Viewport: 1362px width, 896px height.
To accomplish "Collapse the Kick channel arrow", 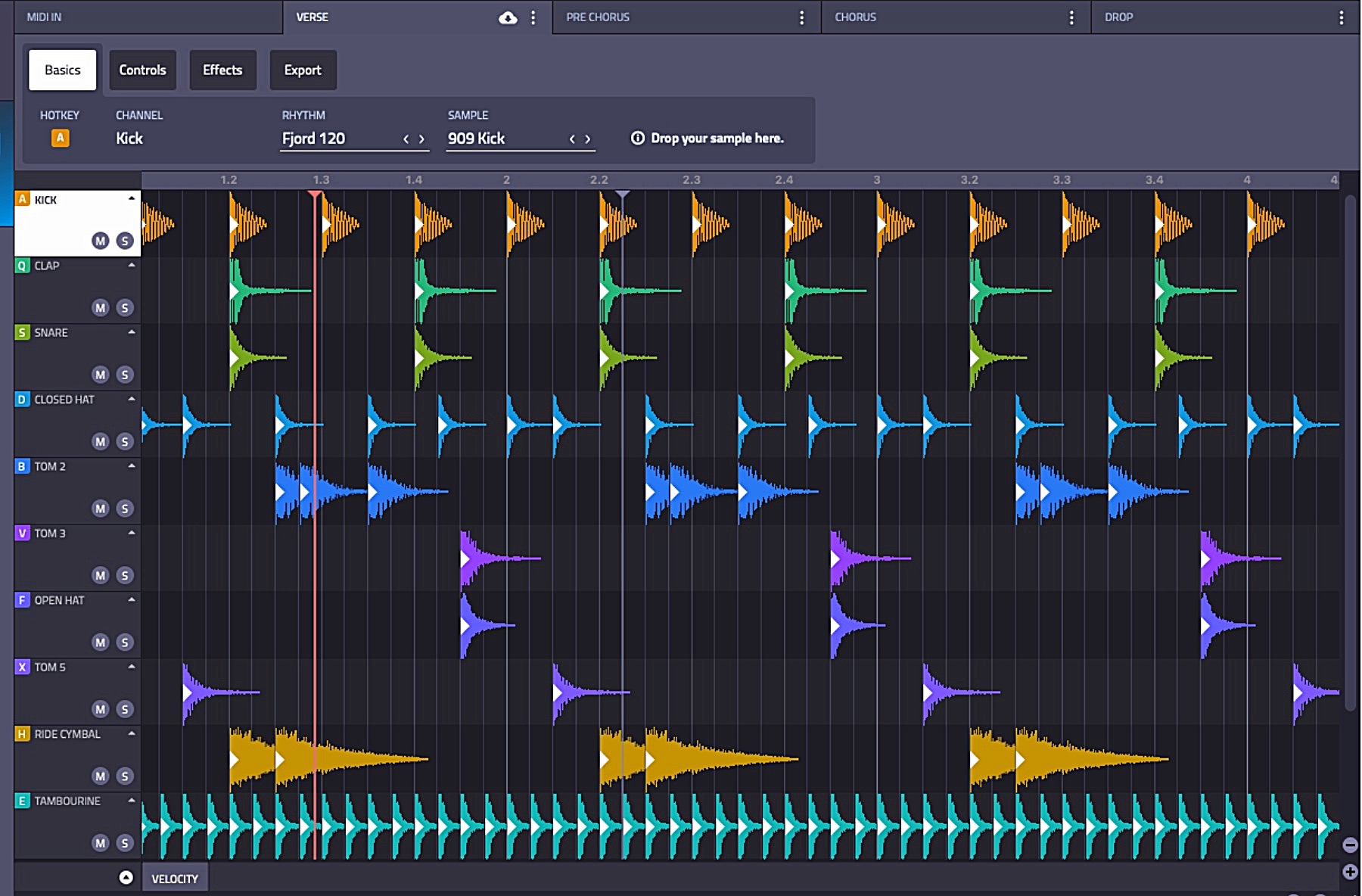I will [x=132, y=198].
